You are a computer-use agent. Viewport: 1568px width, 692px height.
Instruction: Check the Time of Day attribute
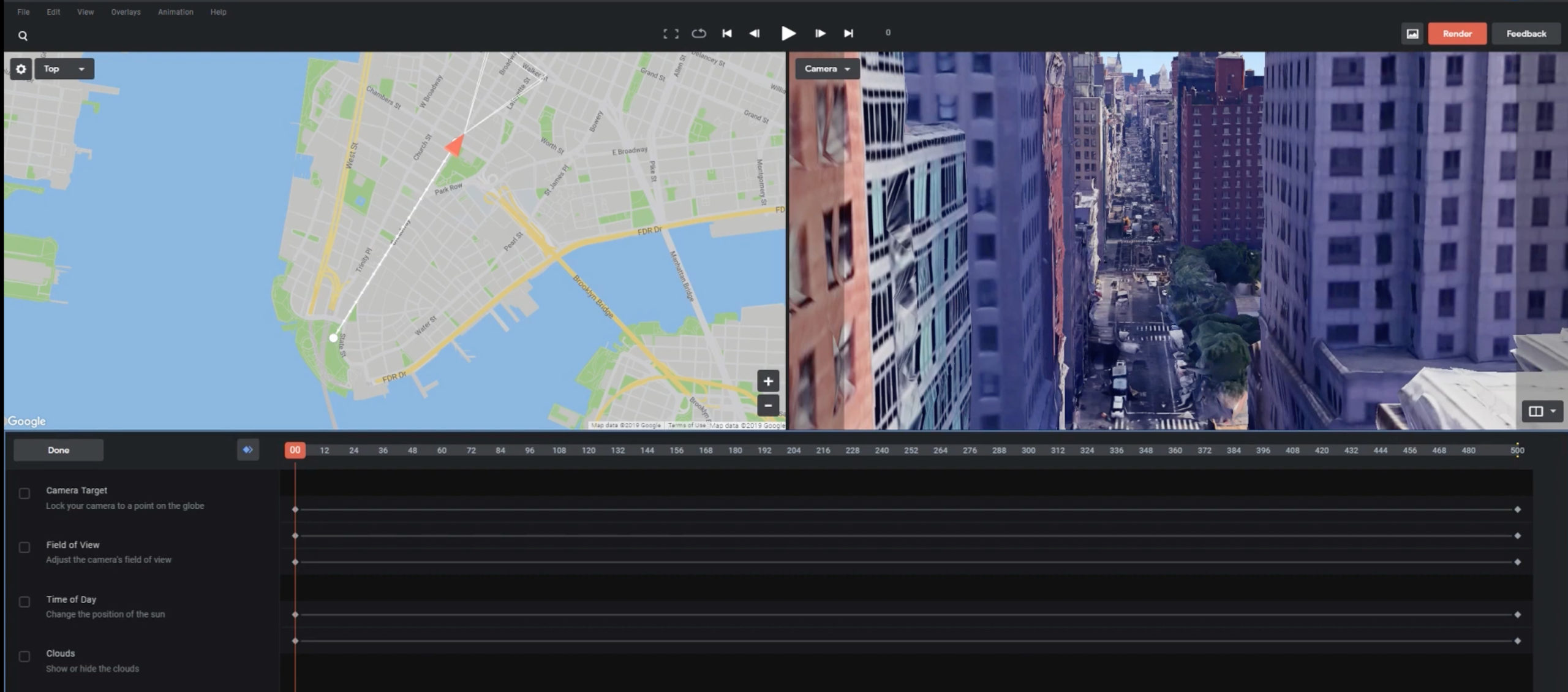[24, 602]
